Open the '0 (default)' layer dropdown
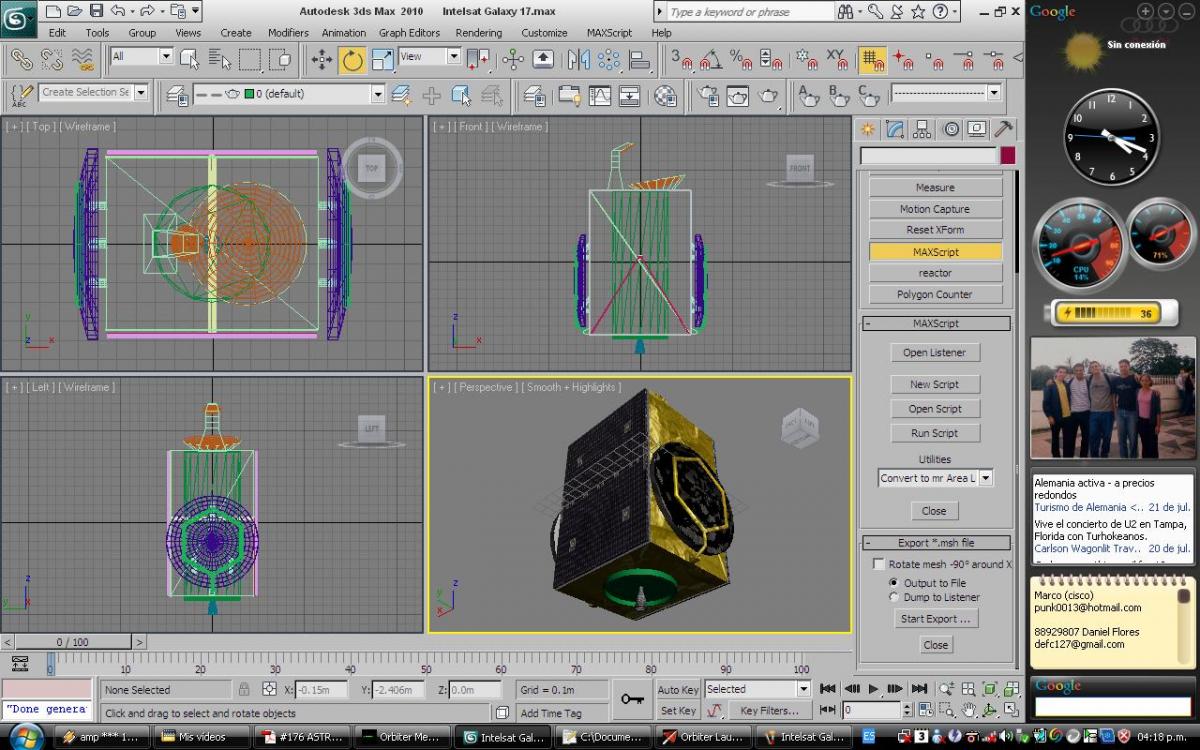 377,94
